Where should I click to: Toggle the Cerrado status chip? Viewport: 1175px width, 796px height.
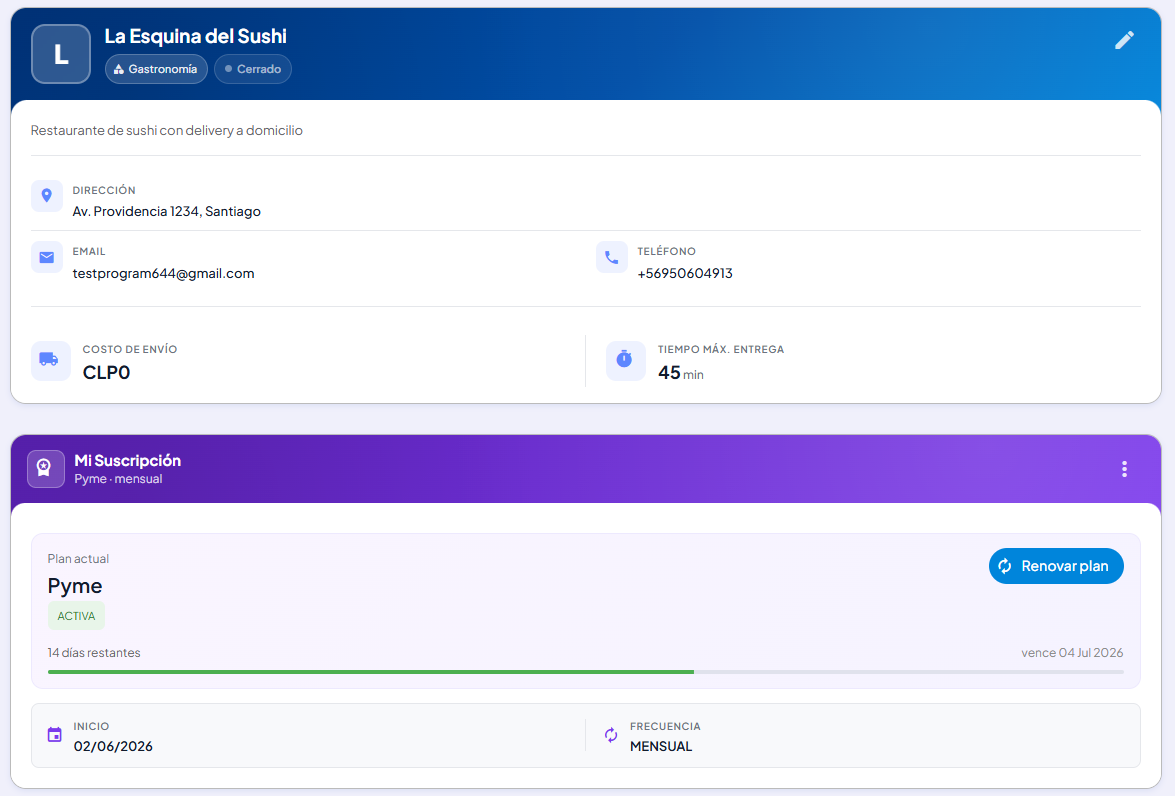253,69
